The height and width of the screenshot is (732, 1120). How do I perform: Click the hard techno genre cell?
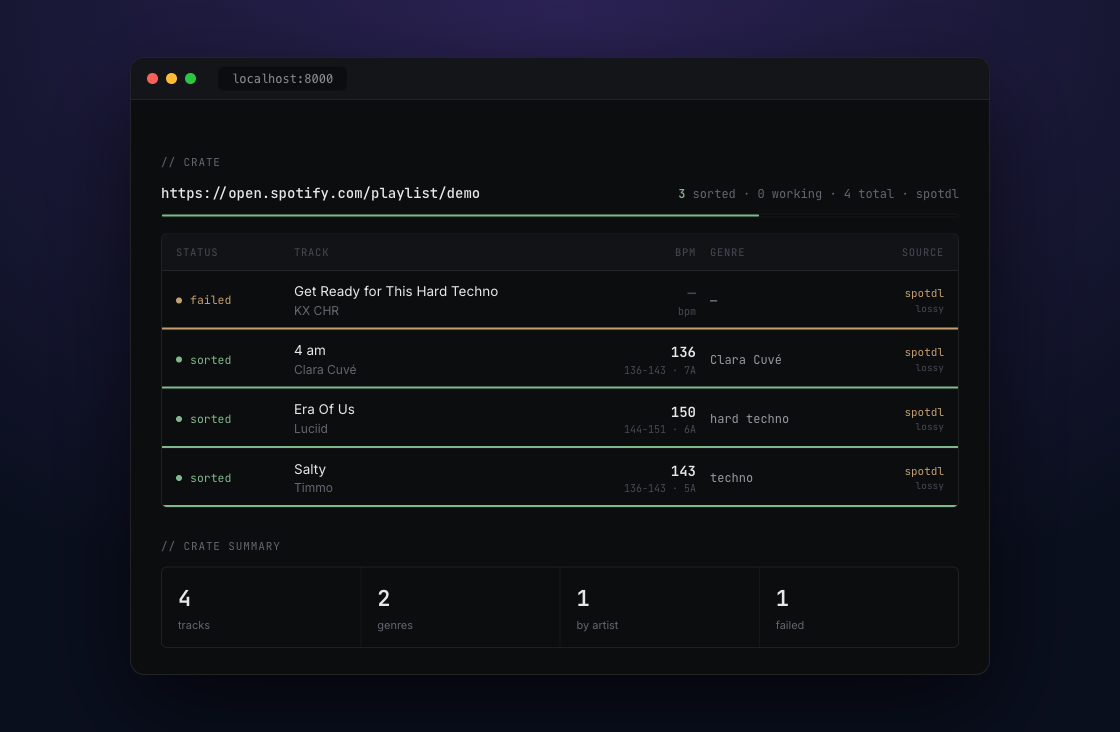[x=749, y=419]
